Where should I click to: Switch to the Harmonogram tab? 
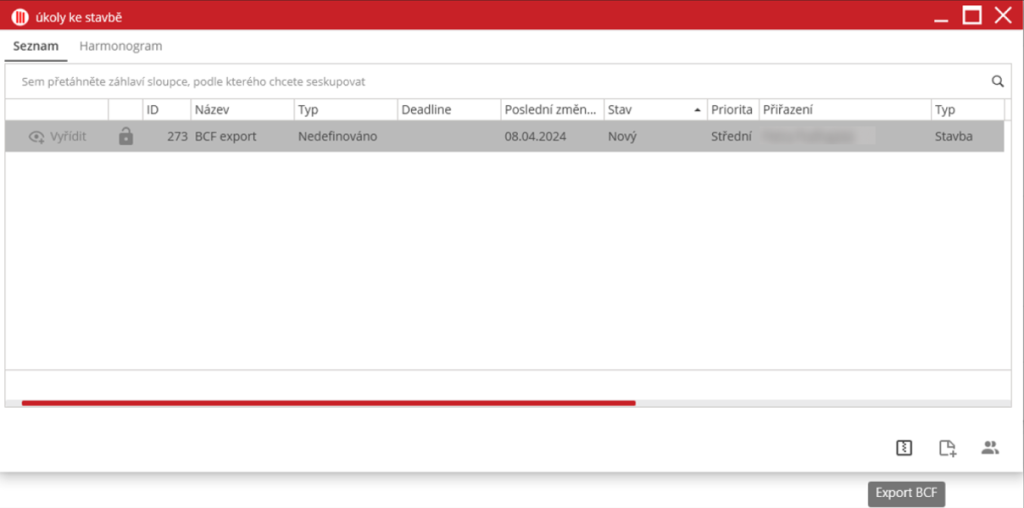coord(120,46)
